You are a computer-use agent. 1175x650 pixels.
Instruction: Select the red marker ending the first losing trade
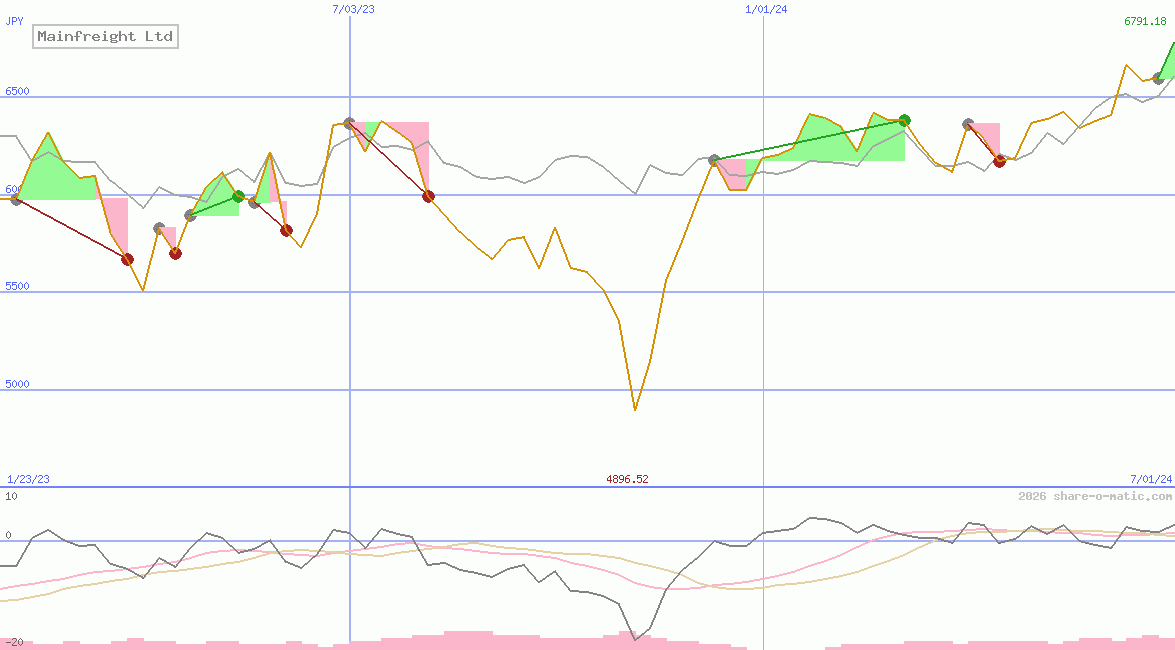click(127, 260)
